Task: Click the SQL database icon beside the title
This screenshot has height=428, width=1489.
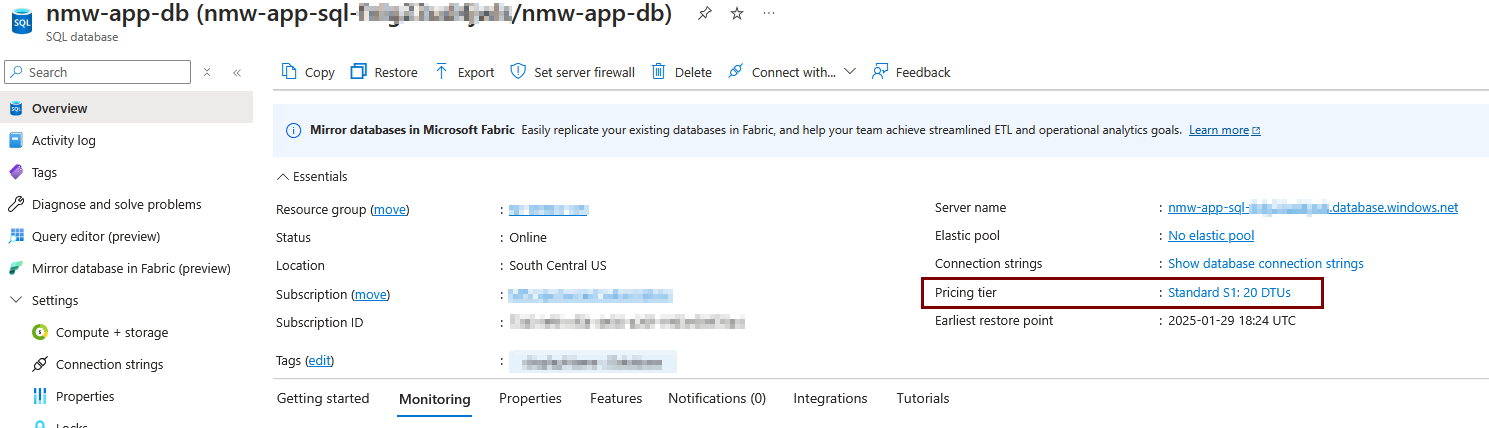Action: click(x=22, y=22)
